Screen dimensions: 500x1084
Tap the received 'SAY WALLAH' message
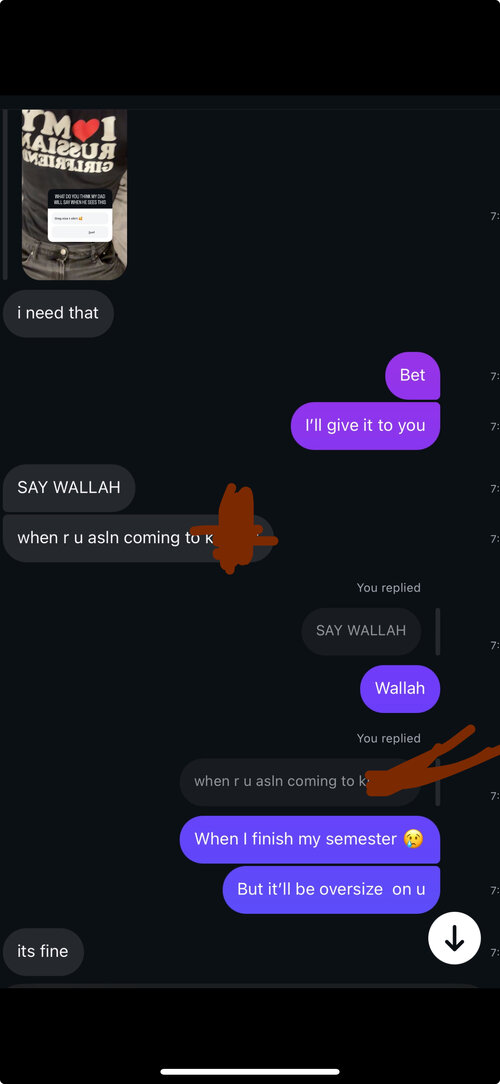pyautogui.click(x=69, y=487)
